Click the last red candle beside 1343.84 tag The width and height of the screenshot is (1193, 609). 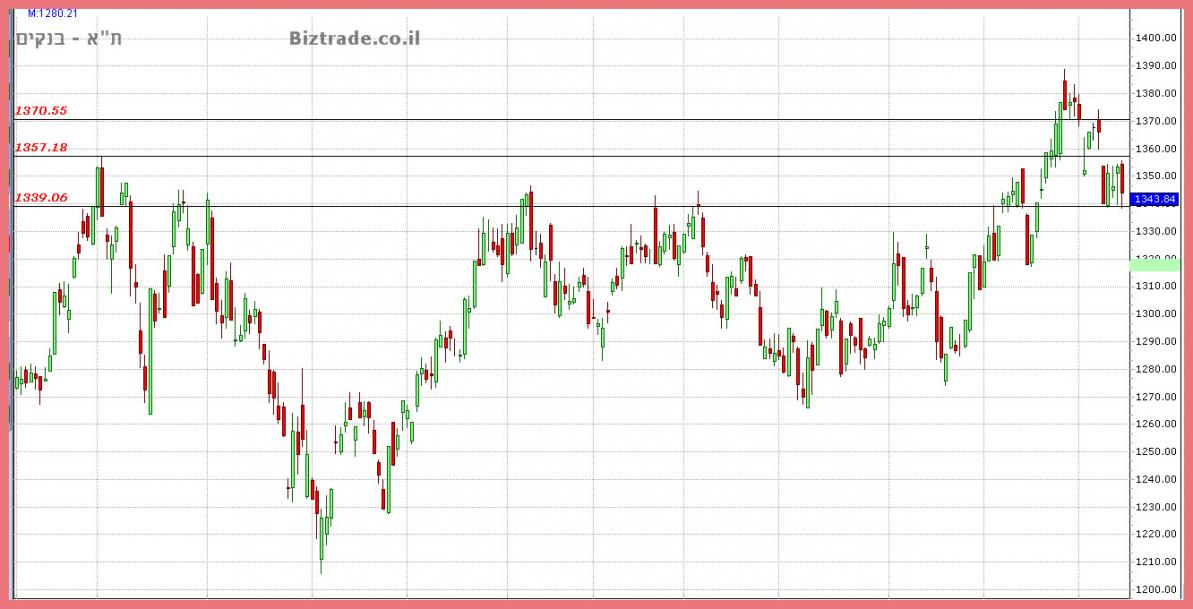coord(1123,178)
